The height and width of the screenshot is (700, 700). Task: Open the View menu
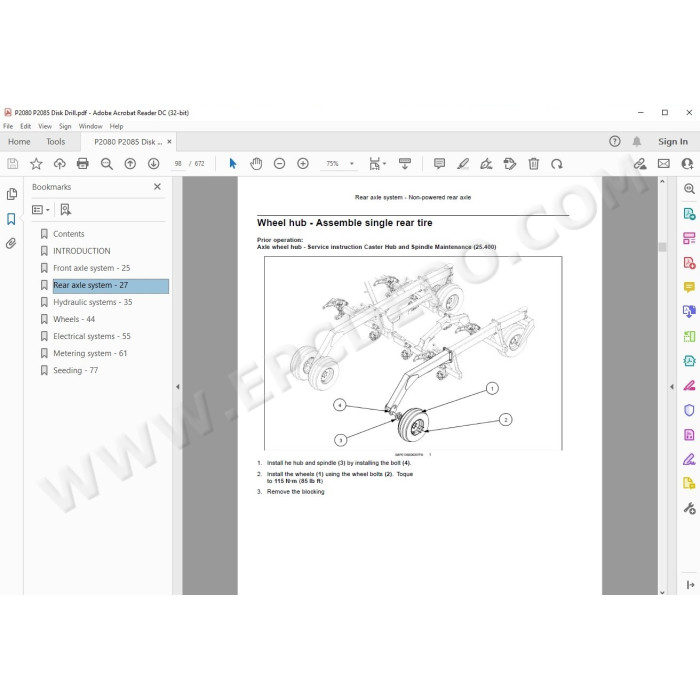(45, 126)
